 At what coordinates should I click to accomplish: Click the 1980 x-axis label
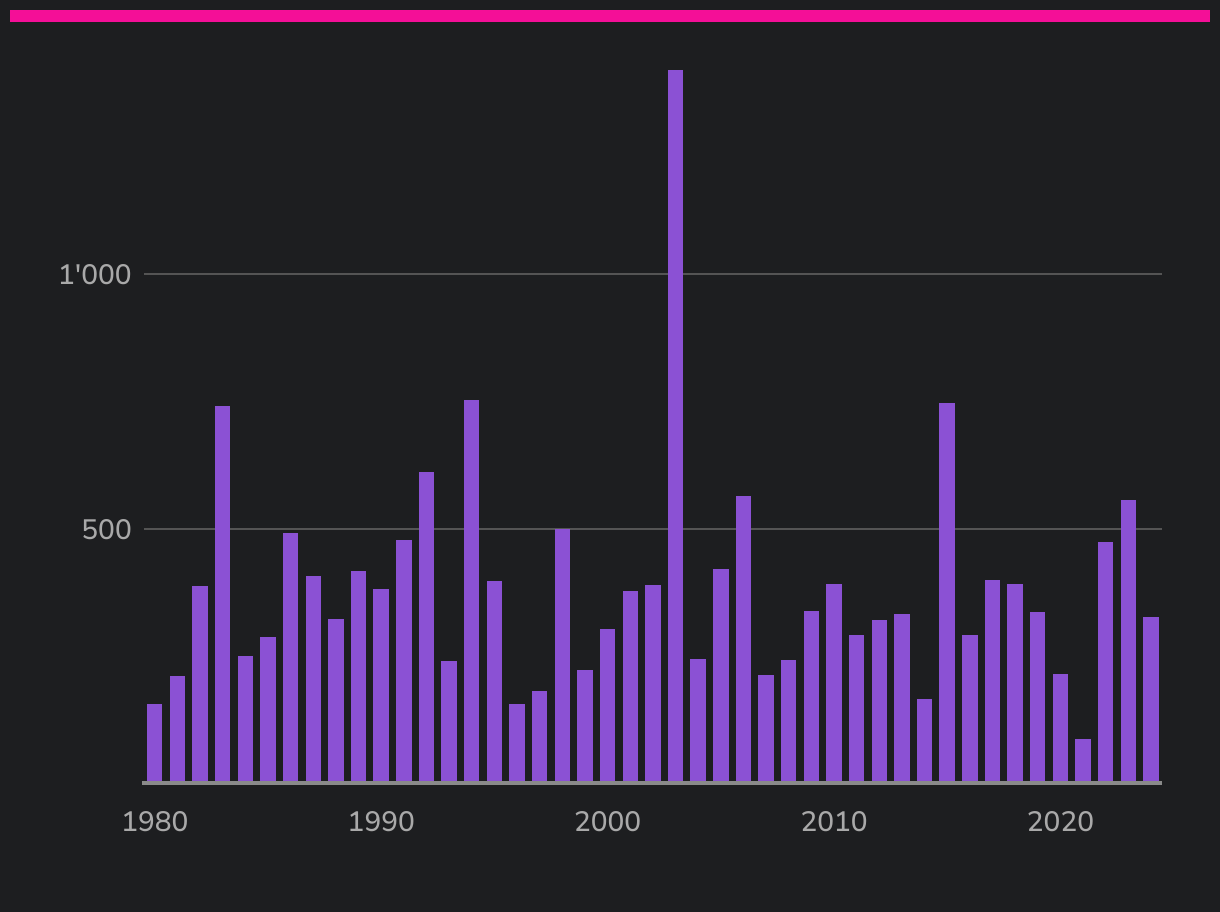155,822
